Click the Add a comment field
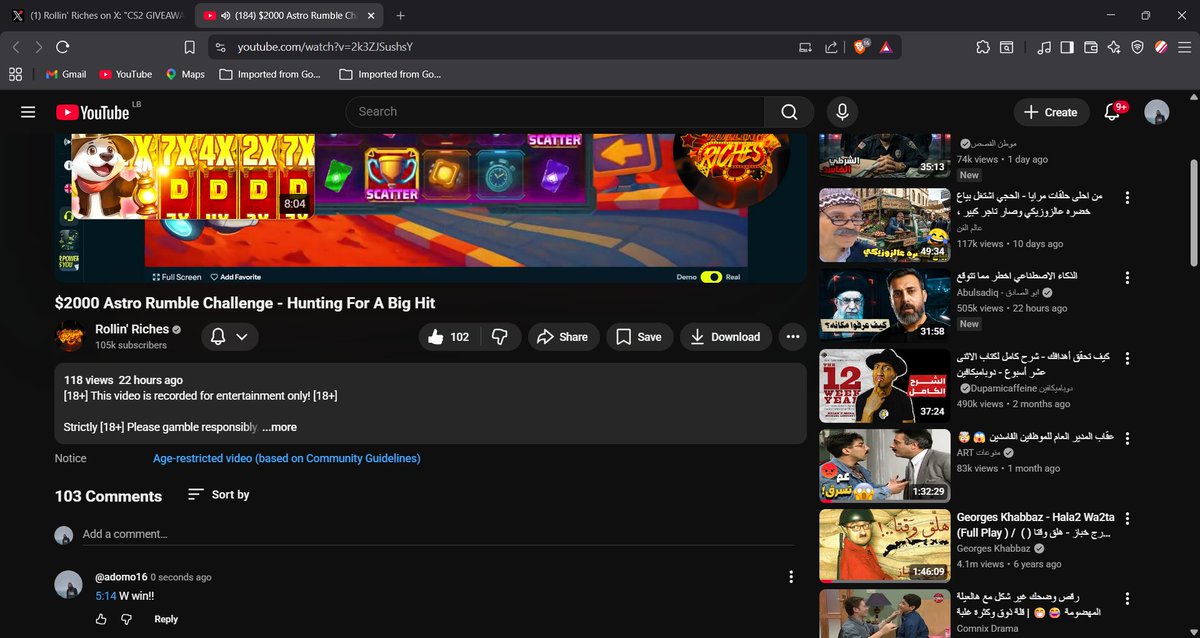The image size is (1200, 638). click(438, 534)
